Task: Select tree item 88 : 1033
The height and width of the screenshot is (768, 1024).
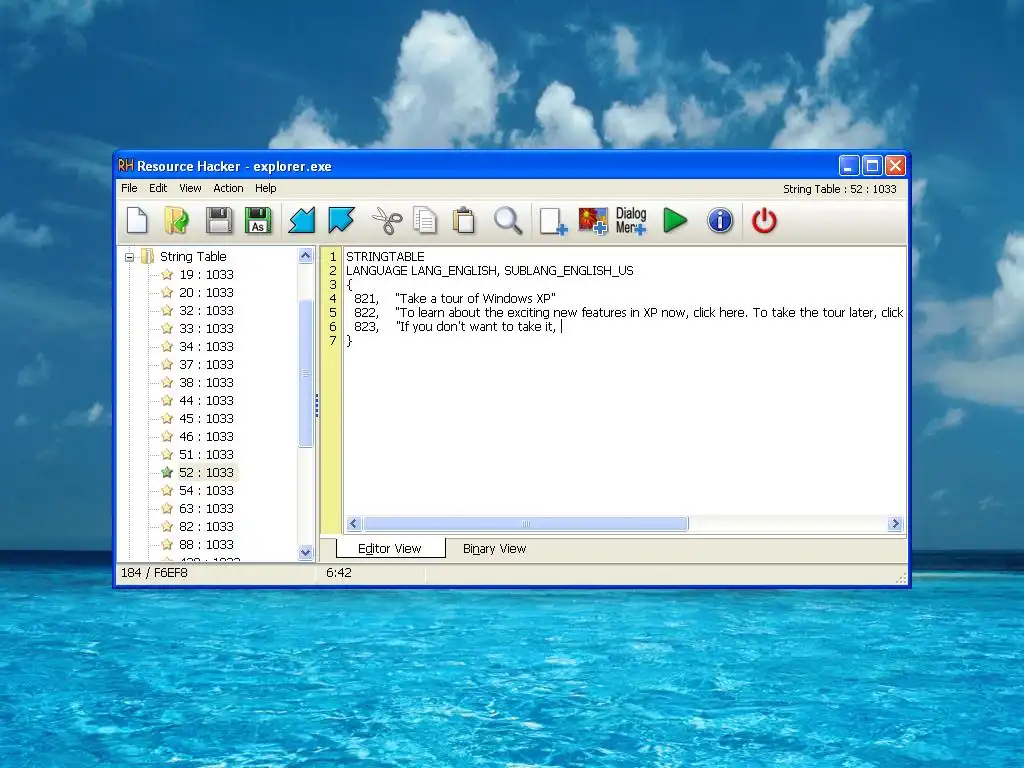Action: click(x=206, y=544)
